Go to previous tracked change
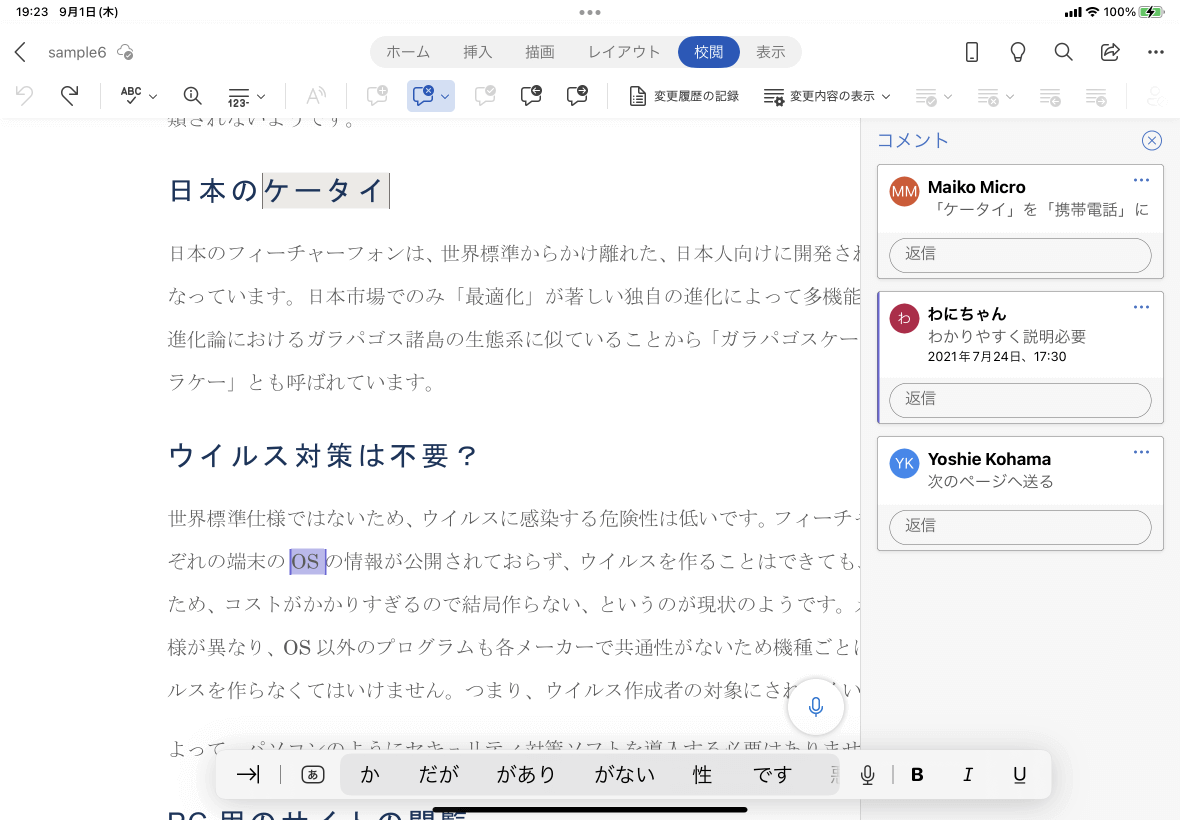This screenshot has width=1180, height=820. coord(1050,96)
